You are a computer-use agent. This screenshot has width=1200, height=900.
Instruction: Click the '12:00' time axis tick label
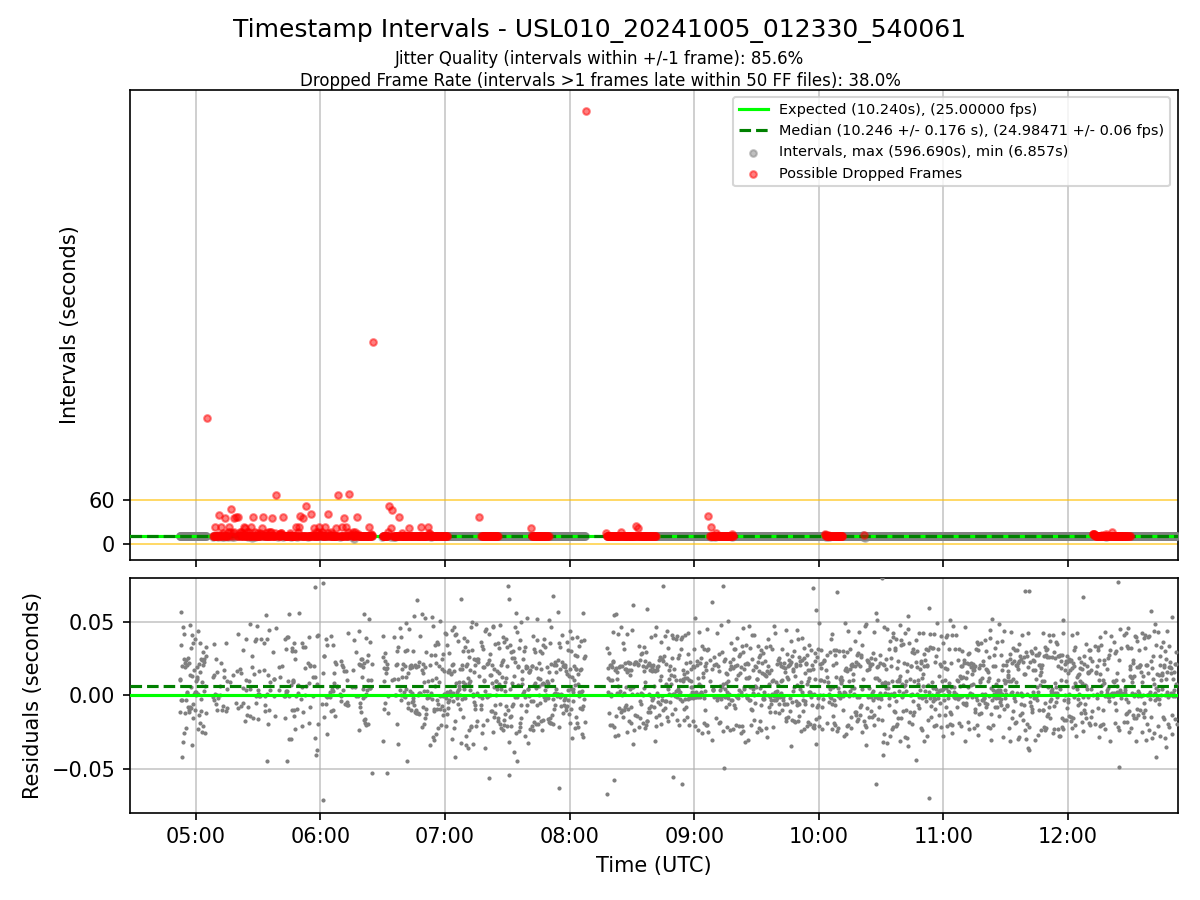click(1068, 835)
